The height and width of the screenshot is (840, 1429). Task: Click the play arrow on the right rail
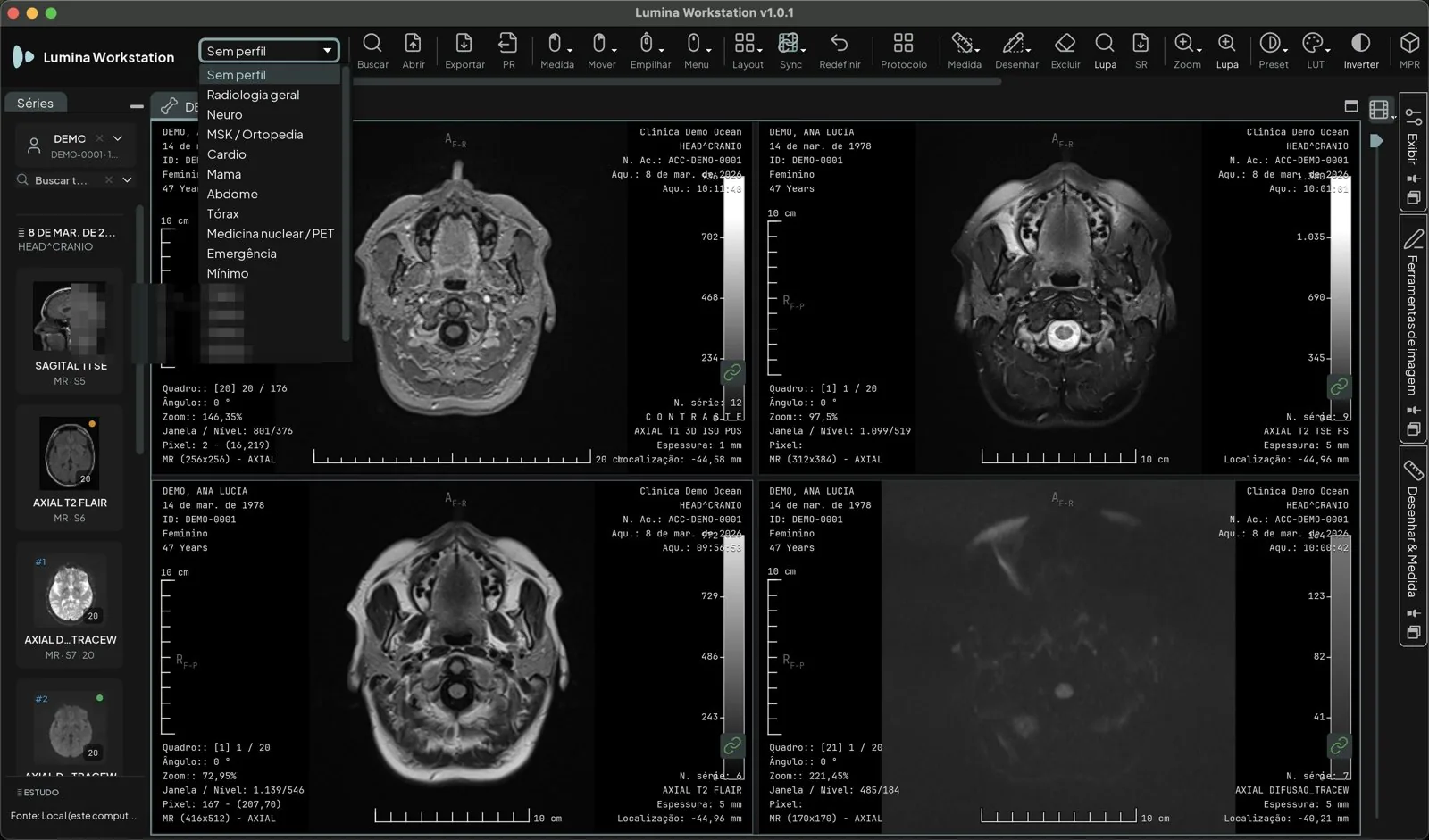[1376, 141]
